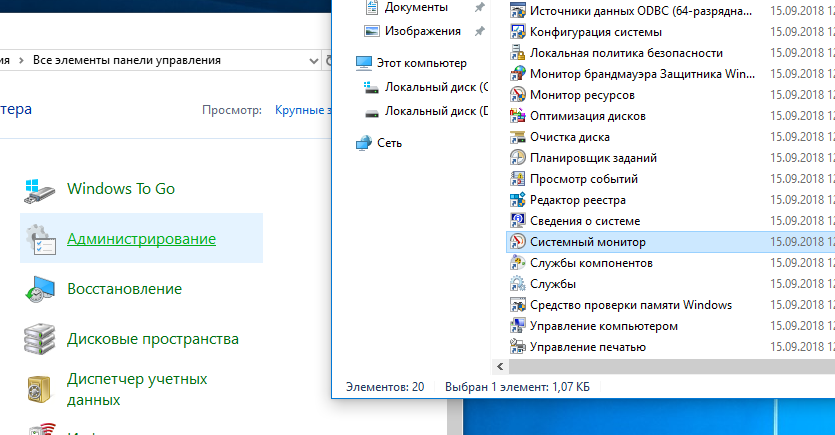Select Сеть in navigation pane
835x435 pixels.
click(x=389, y=143)
